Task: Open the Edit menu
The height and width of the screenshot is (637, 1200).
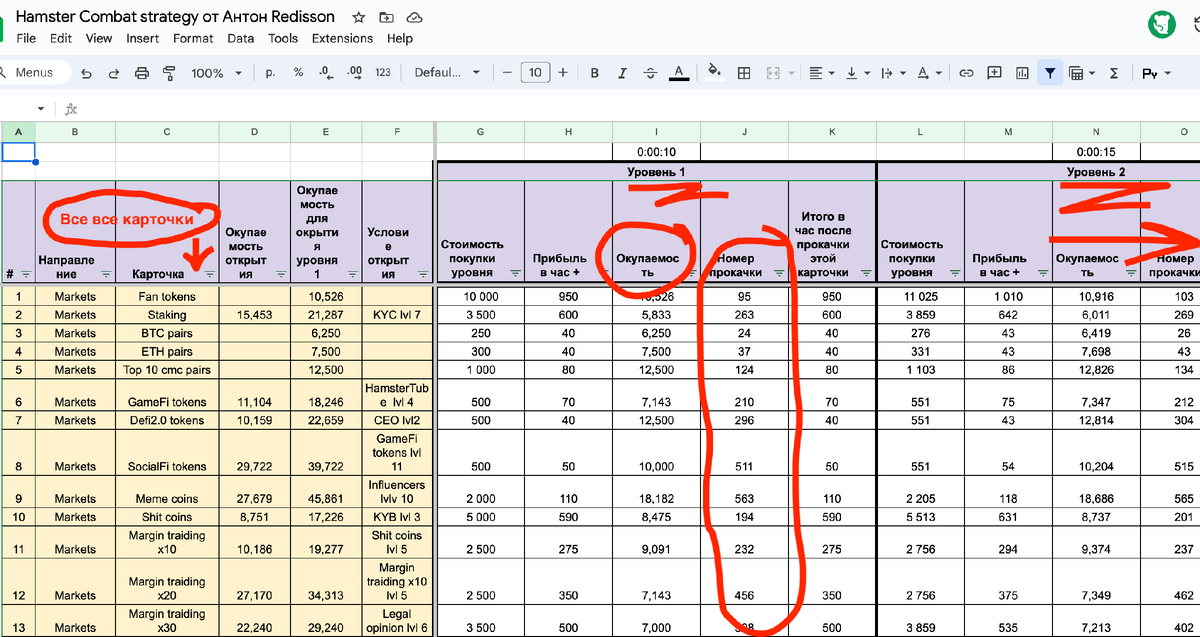Action: (x=61, y=38)
